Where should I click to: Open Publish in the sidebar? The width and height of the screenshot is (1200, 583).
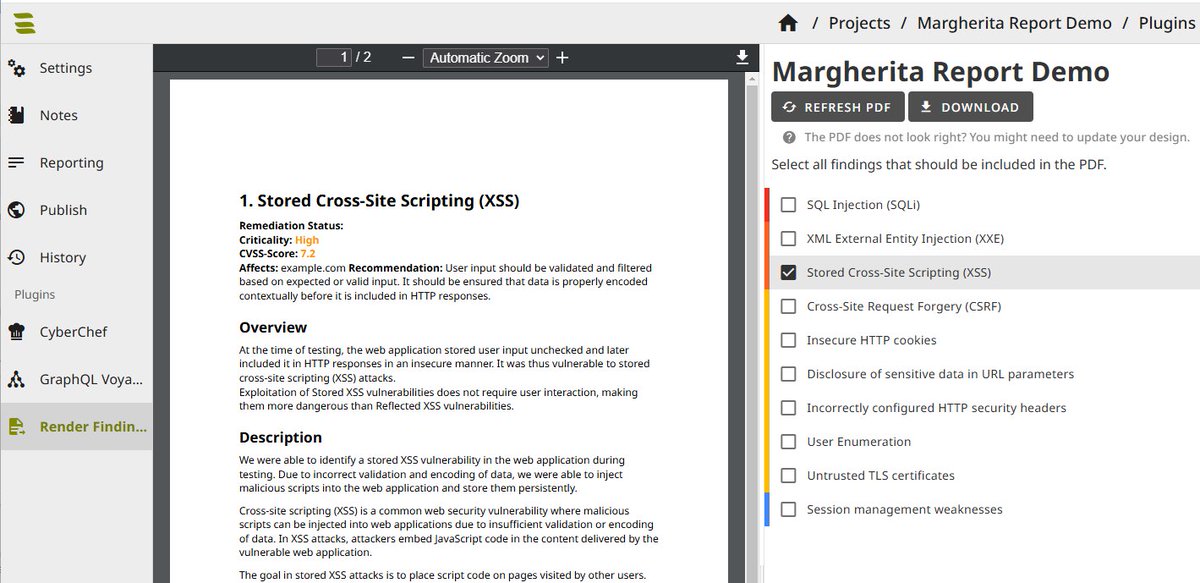click(76, 210)
